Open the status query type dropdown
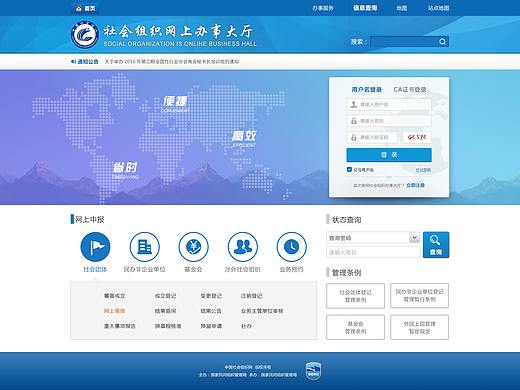Screen dimensions: 520x390 [x=373, y=238]
